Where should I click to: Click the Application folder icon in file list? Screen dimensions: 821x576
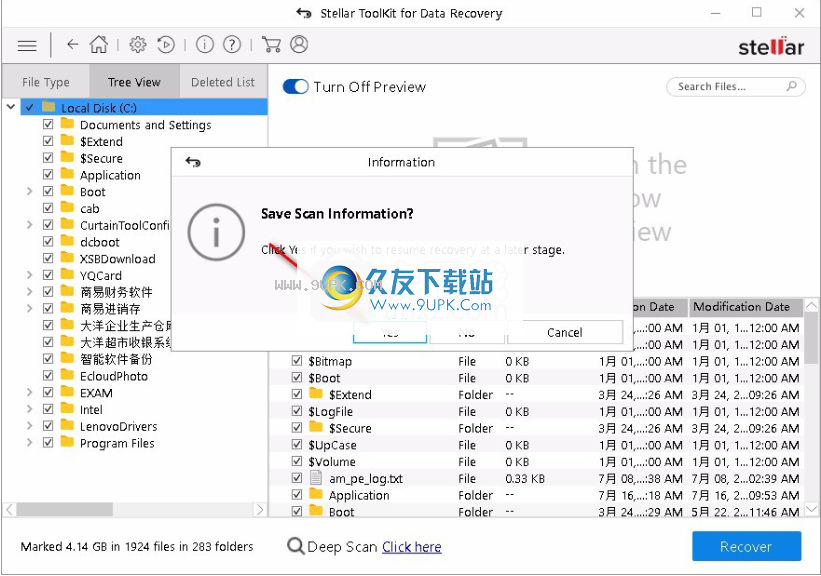(316, 494)
